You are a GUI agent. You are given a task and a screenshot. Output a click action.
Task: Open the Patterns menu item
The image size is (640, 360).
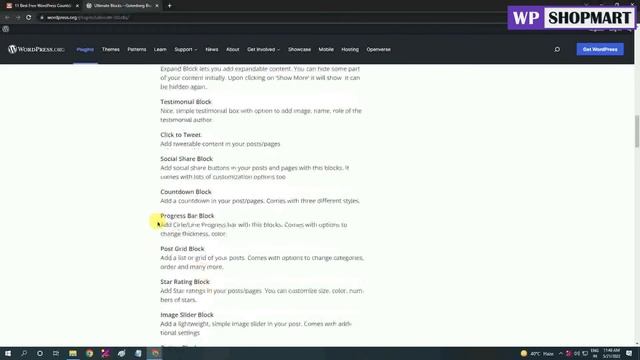(137, 49)
